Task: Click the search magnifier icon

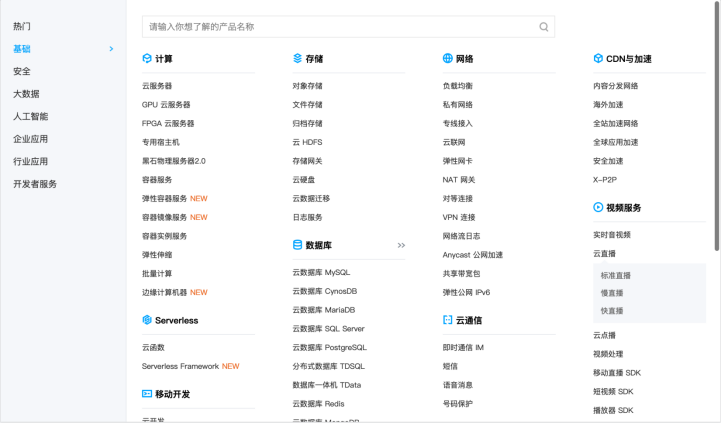Action: coord(544,27)
